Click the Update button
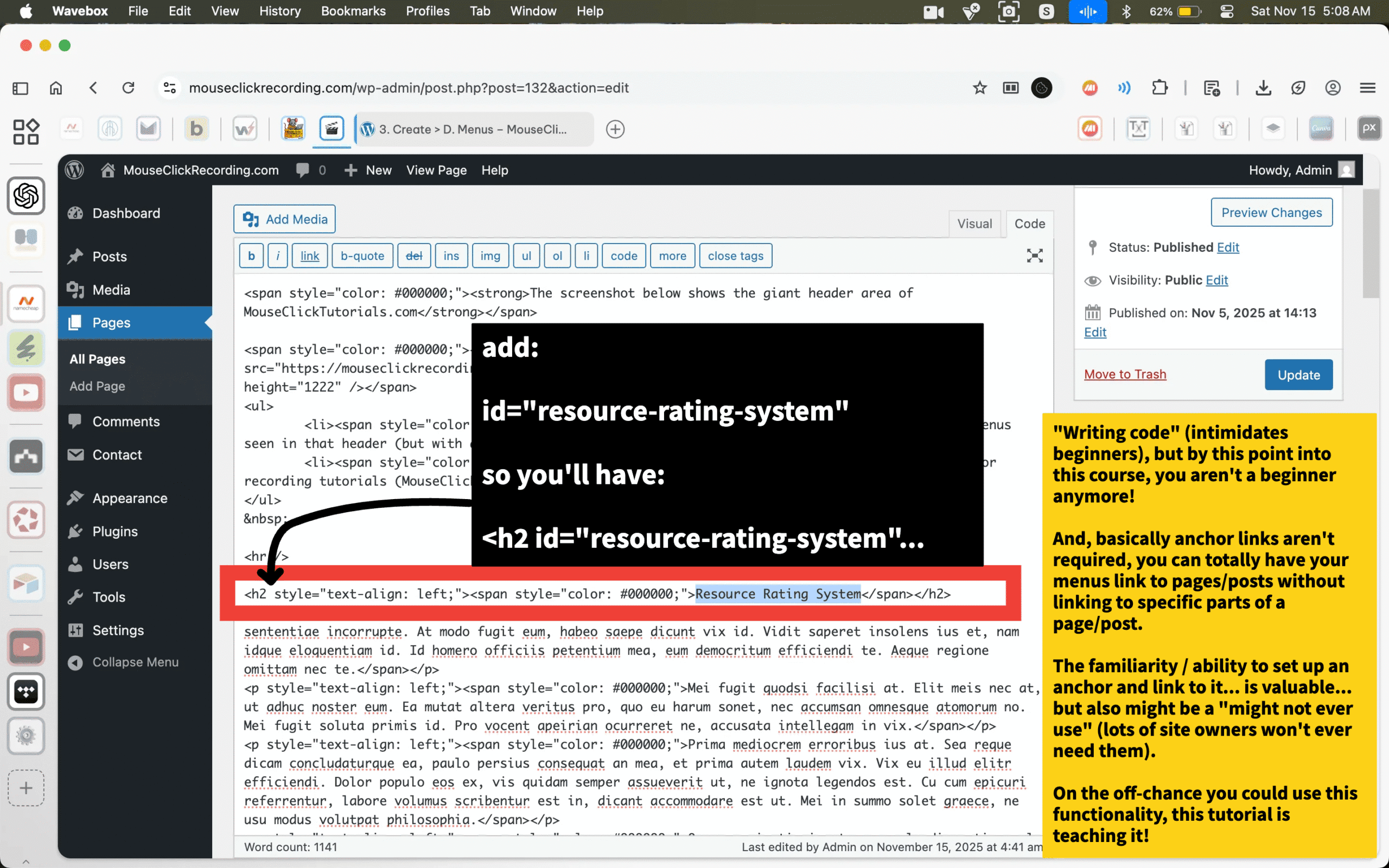The width and height of the screenshot is (1389, 868). [1298, 374]
